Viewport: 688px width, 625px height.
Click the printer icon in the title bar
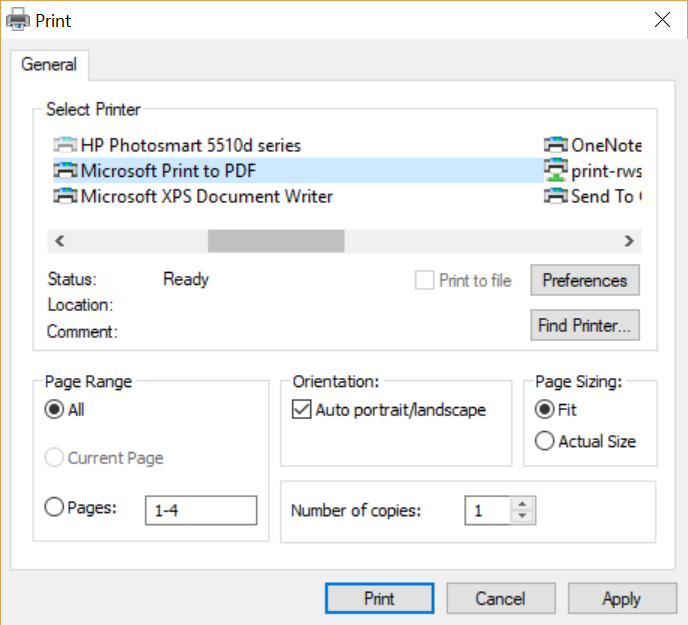pyautogui.click(x=18, y=20)
